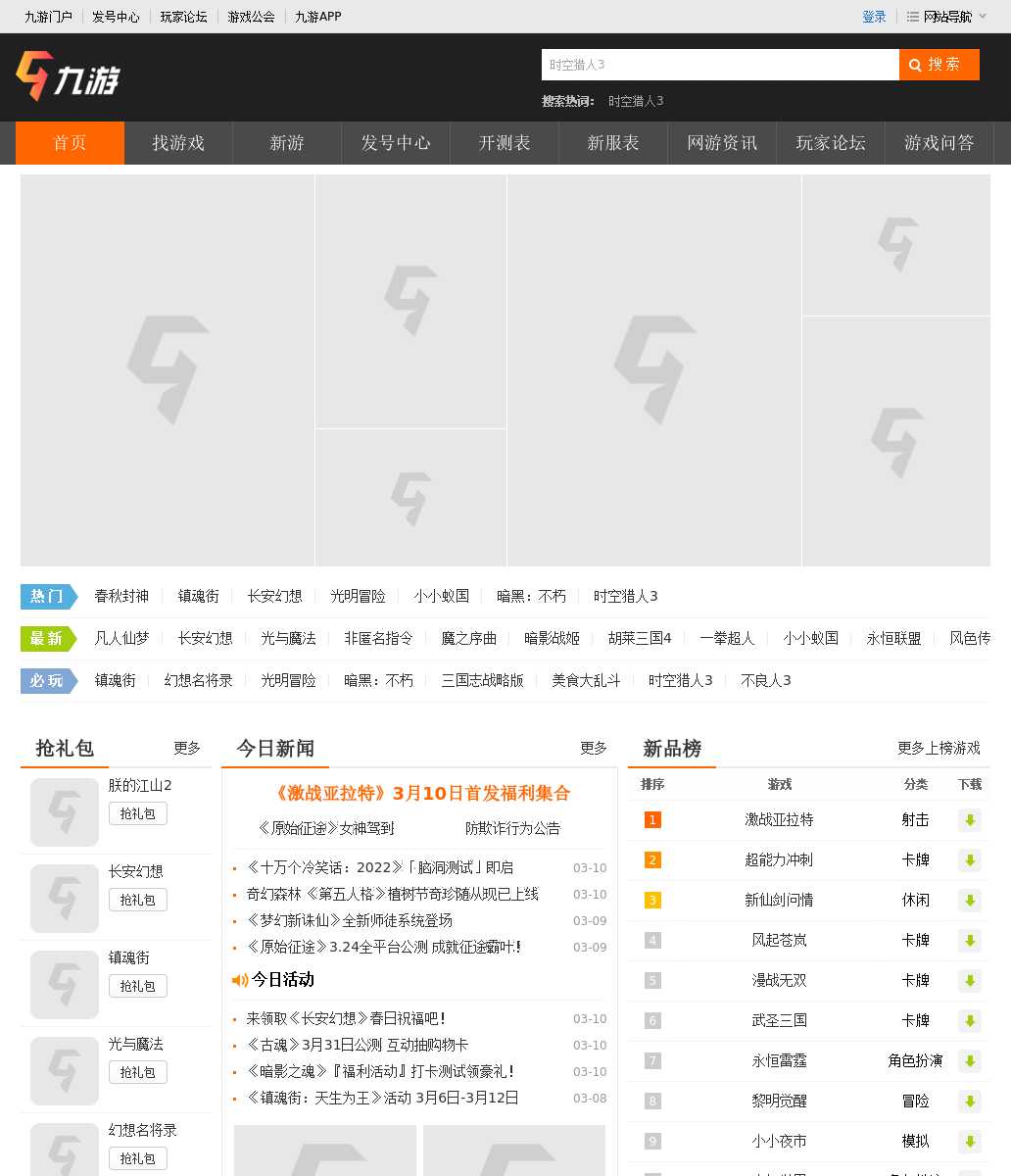The width and height of the screenshot is (1011, 1176).
Task: Open news 《梦幻新诛仙》全新师徒系统登场
Action: pyautogui.click(x=349, y=920)
